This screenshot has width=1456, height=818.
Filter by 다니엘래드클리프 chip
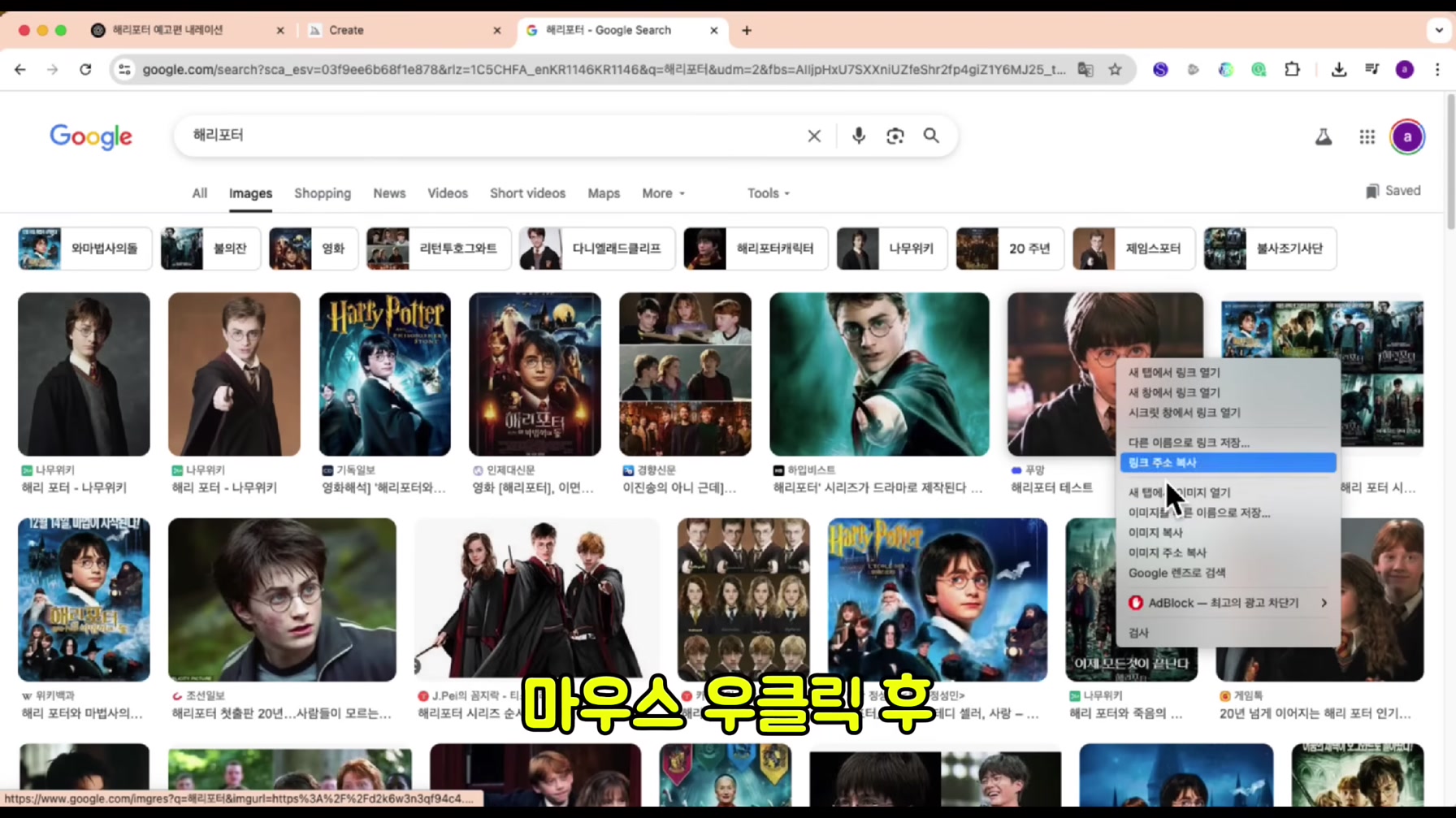pyautogui.click(x=597, y=249)
